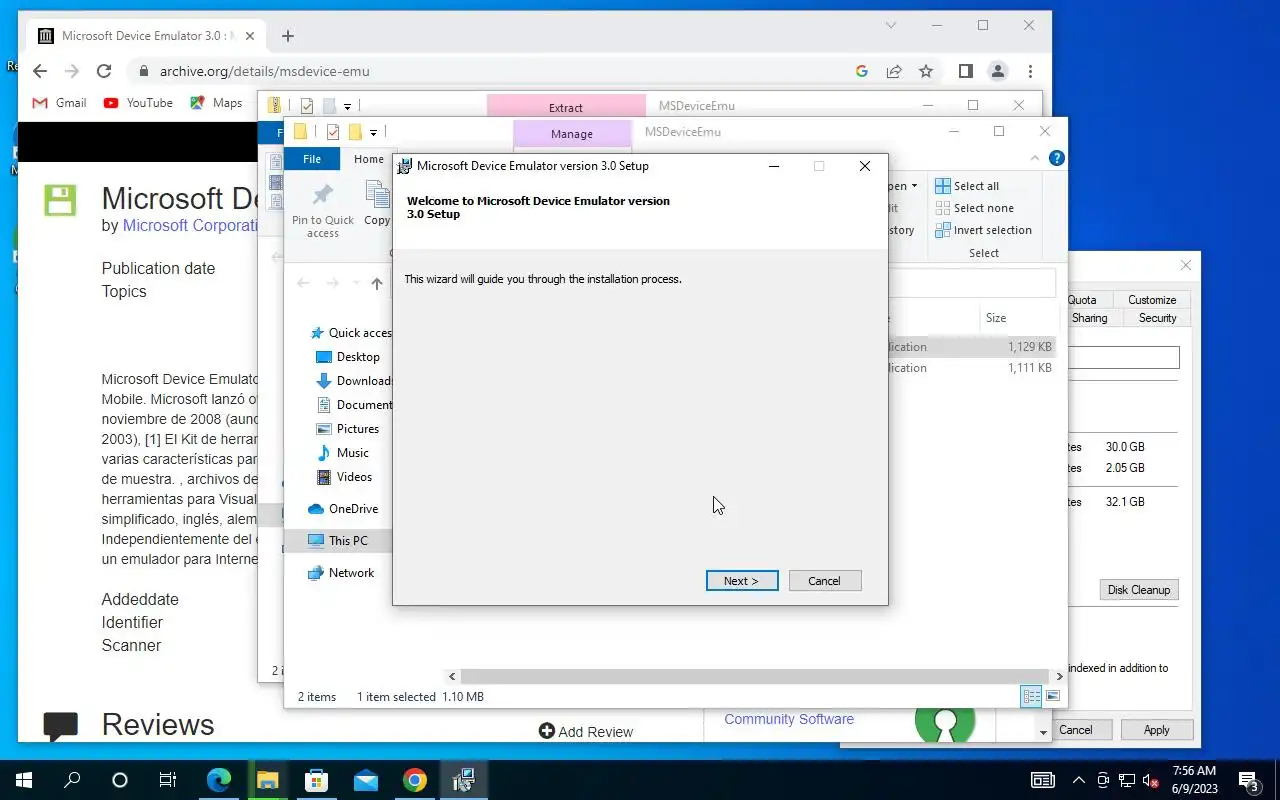This screenshot has height=800, width=1280.
Task: Go up one folder level arrow
Action: 377,283
